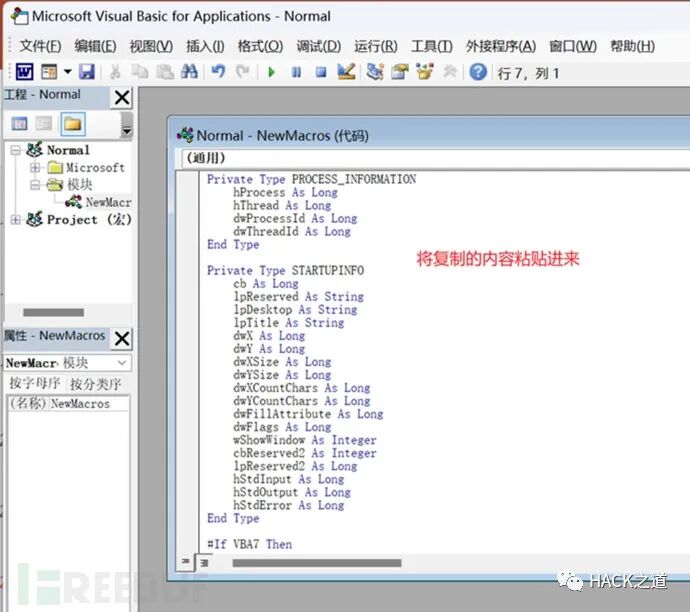Toggle Folders icon in project pane
Image resolution: width=690 pixels, height=612 pixels.
(73, 124)
